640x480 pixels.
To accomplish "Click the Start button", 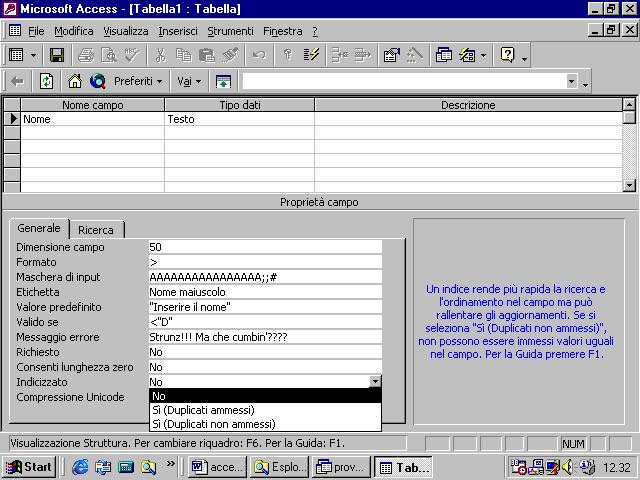I will coord(29,467).
